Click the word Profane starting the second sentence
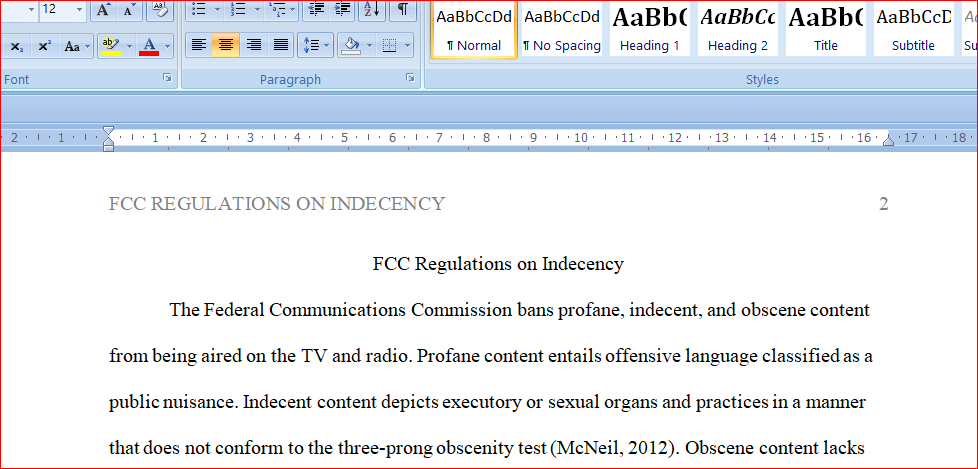This screenshot has width=978, height=469. click(x=448, y=356)
